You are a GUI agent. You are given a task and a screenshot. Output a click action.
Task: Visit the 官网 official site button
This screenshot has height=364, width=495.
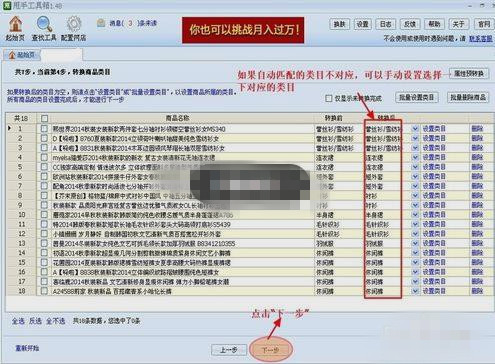click(484, 24)
